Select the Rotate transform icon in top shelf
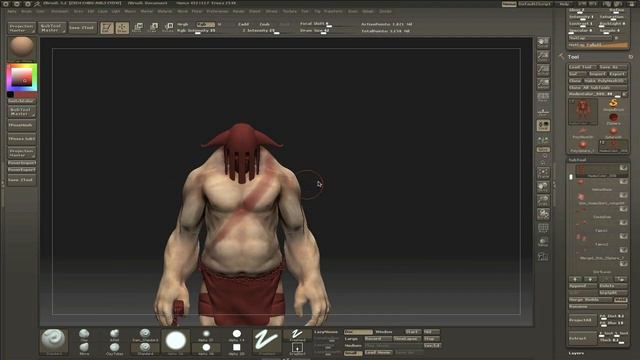The width and height of the screenshot is (640, 360). pos(168,27)
